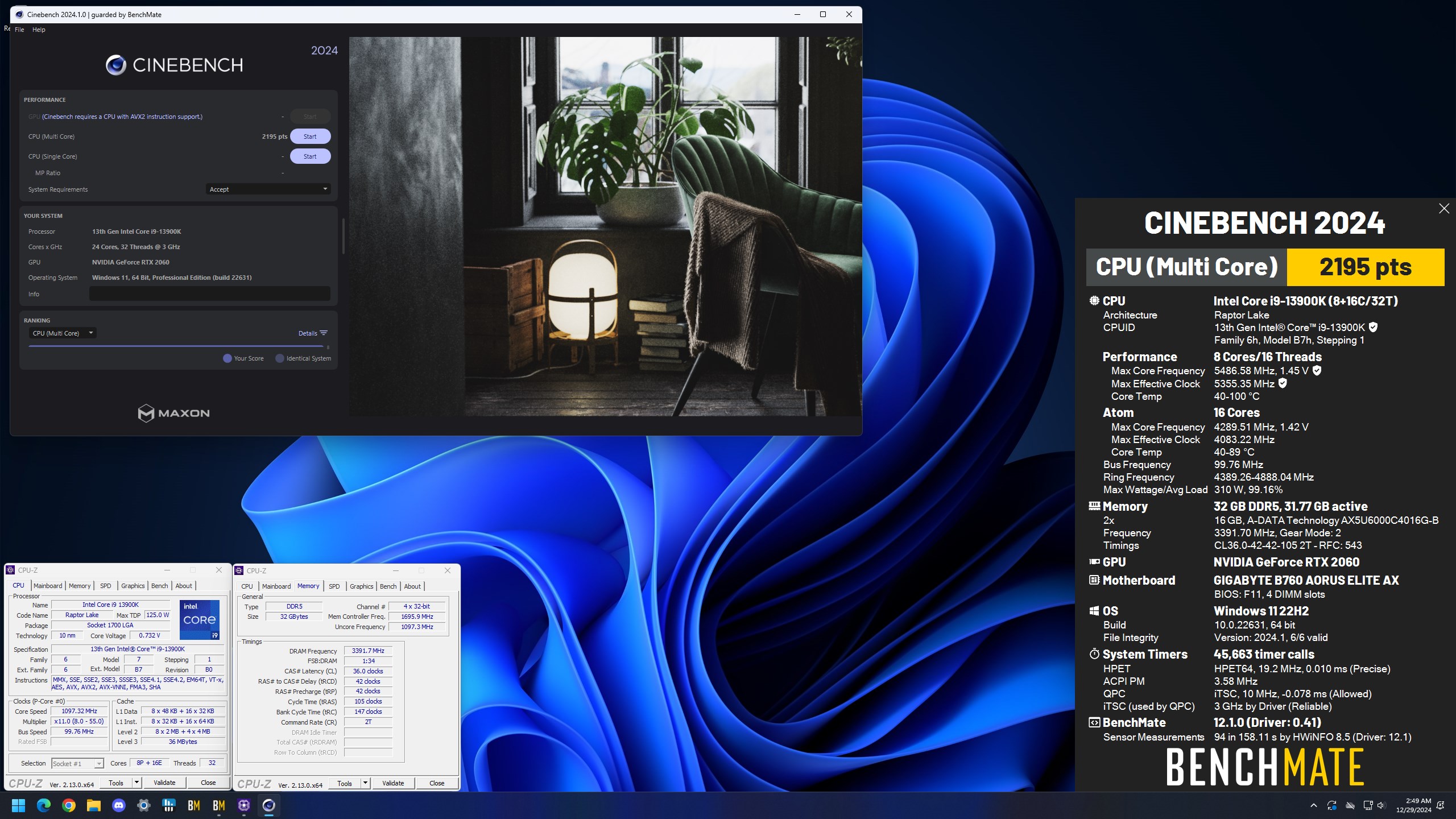
Task: Open the volume speaker tray icon
Action: point(1381,805)
